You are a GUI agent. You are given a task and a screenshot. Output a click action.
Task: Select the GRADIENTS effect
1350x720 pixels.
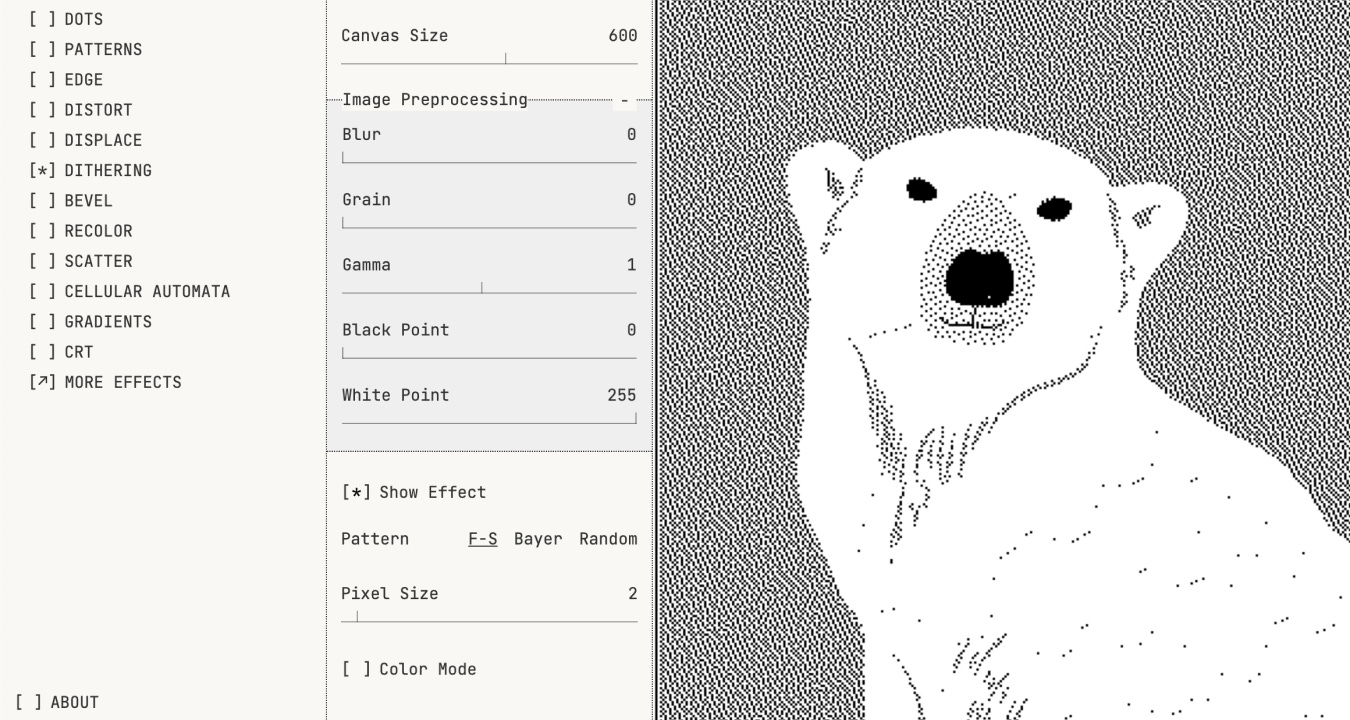coord(91,321)
